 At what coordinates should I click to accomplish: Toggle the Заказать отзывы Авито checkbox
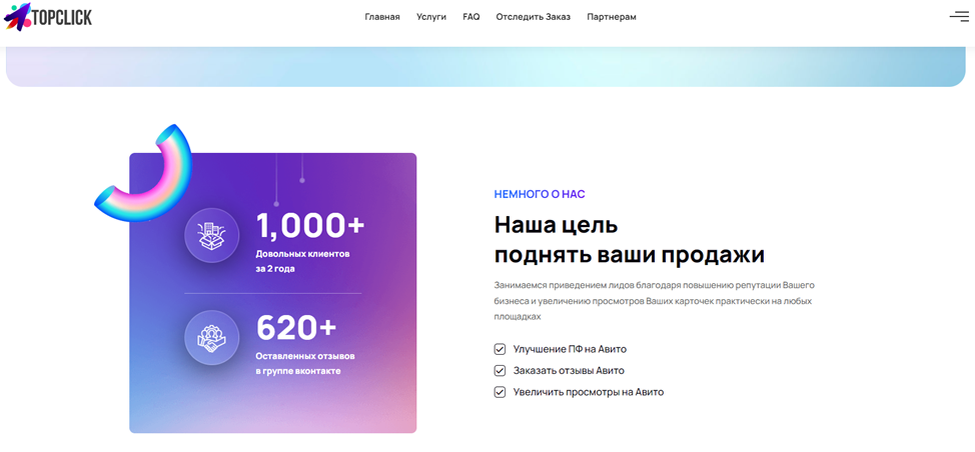point(499,371)
